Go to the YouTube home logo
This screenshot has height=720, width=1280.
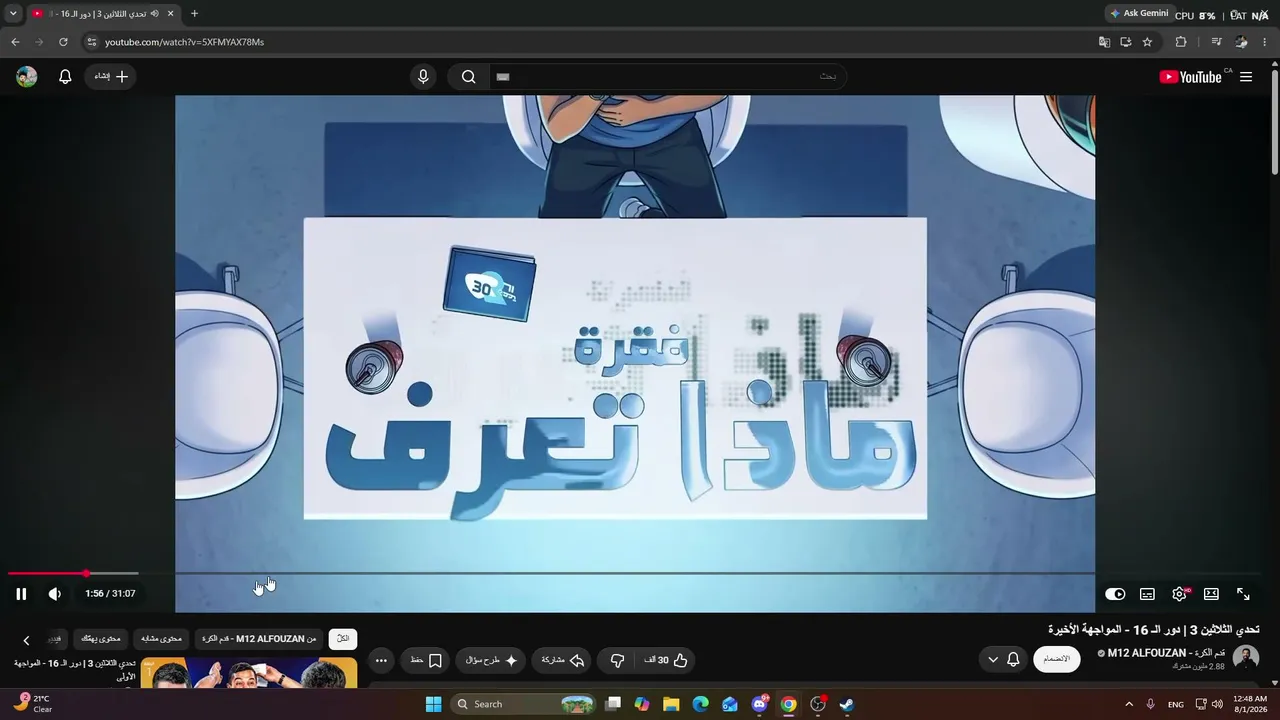(1190, 77)
